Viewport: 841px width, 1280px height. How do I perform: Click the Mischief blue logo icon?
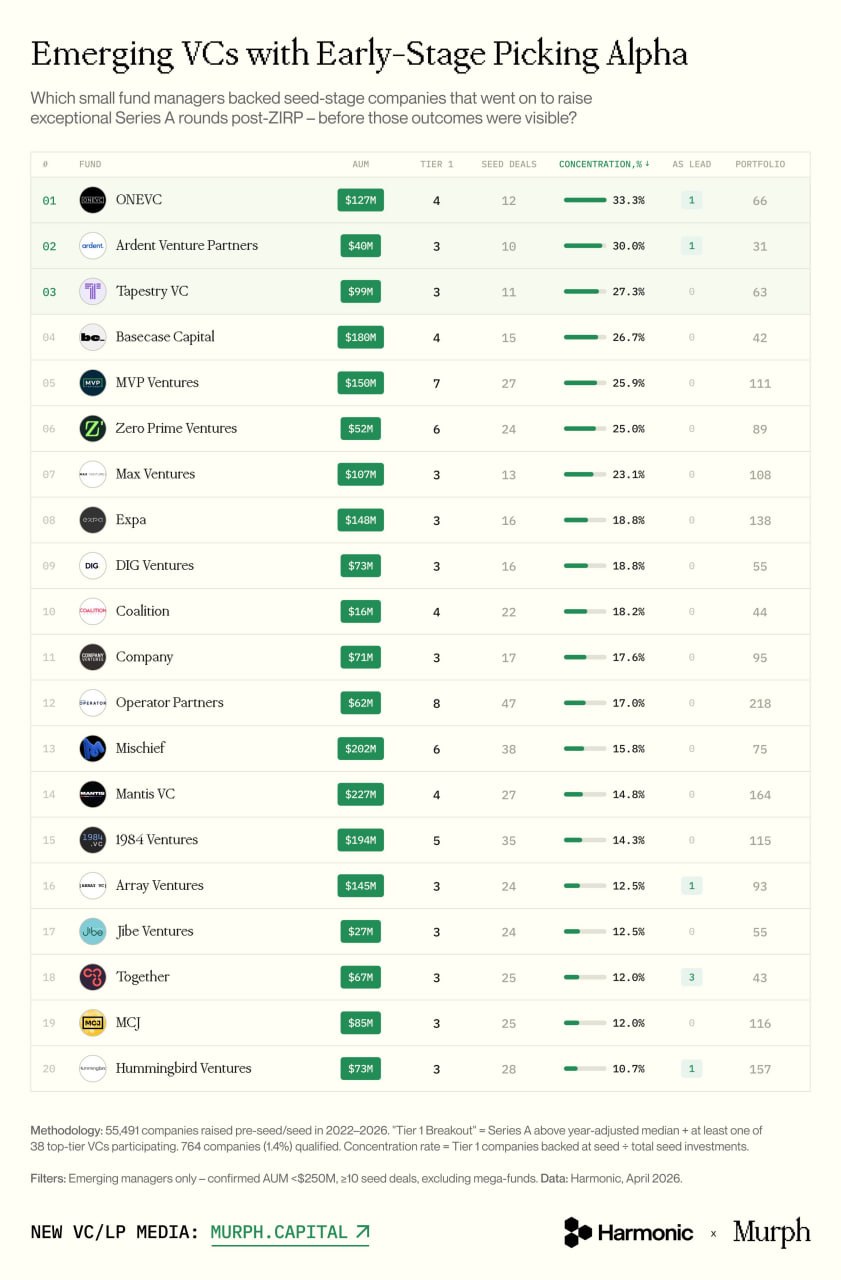coord(92,748)
